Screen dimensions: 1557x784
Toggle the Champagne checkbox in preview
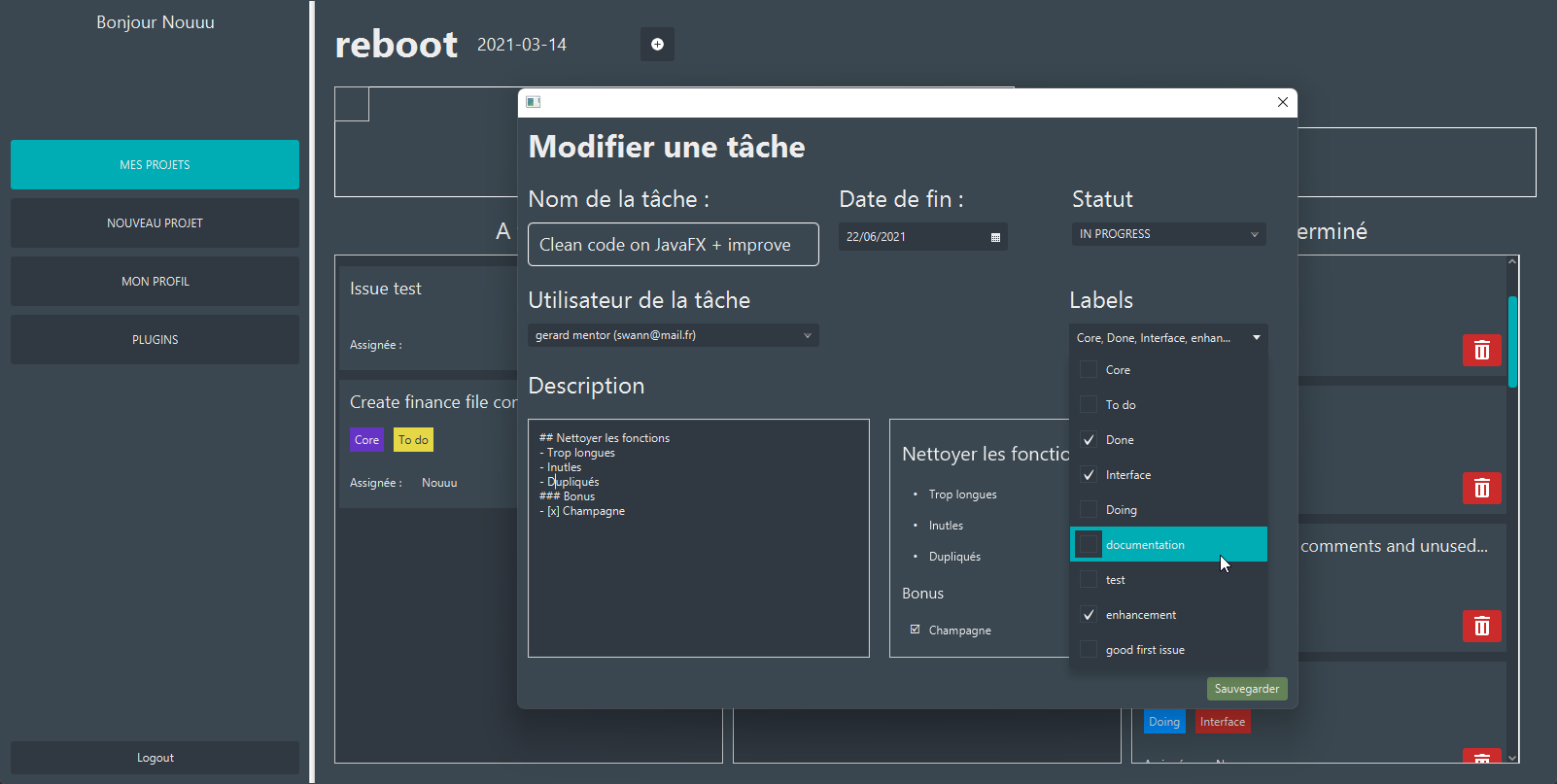tap(915, 630)
